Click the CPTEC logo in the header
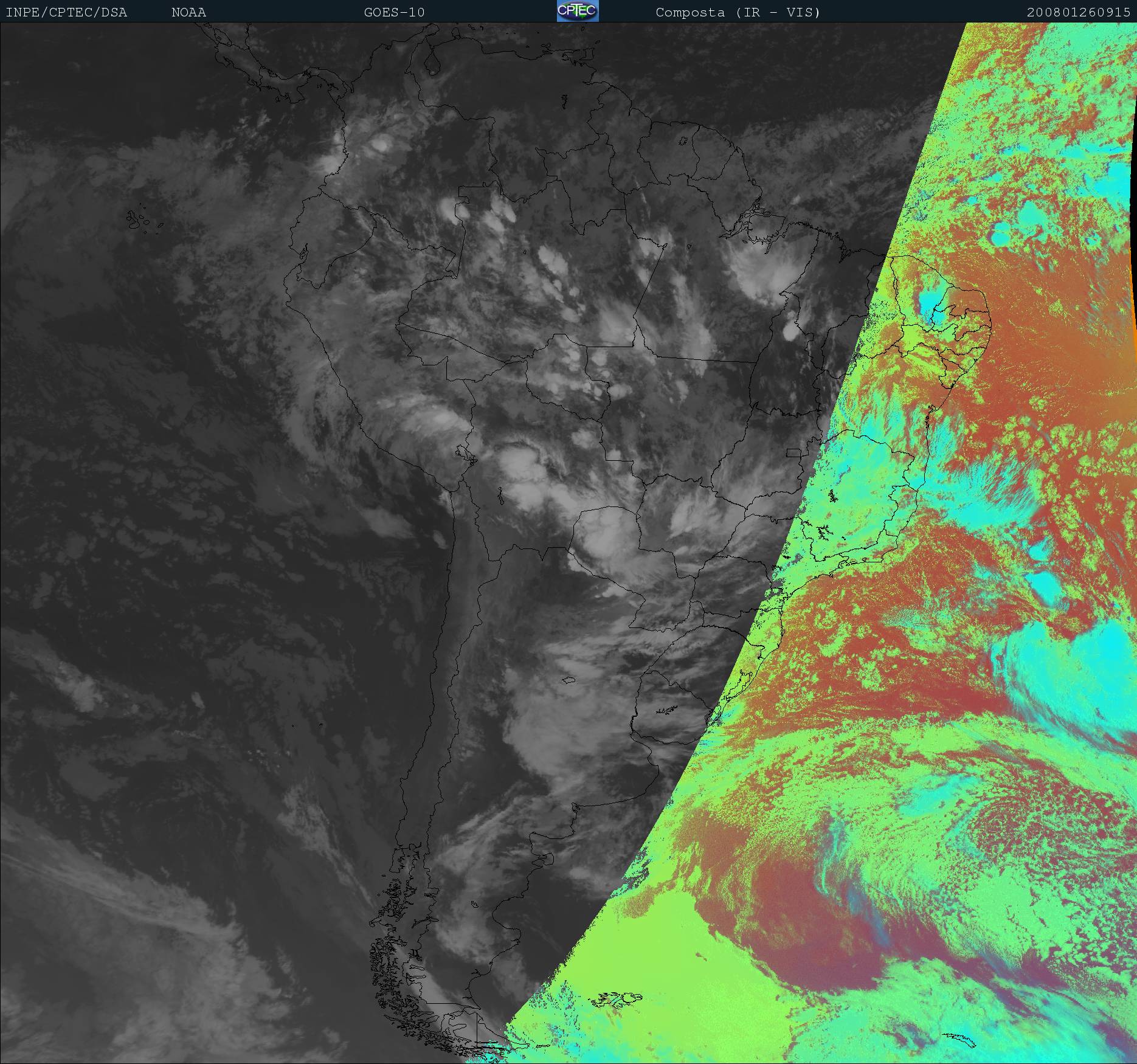Screen dimensions: 1137x1064 click(577, 12)
